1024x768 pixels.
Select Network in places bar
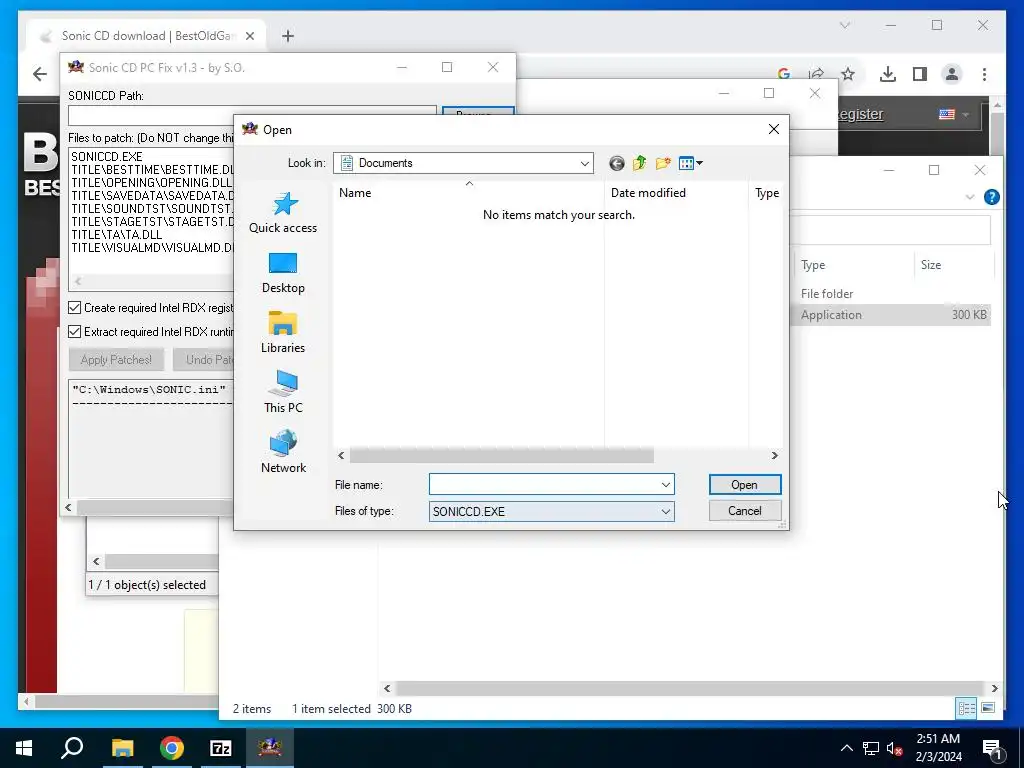(283, 452)
